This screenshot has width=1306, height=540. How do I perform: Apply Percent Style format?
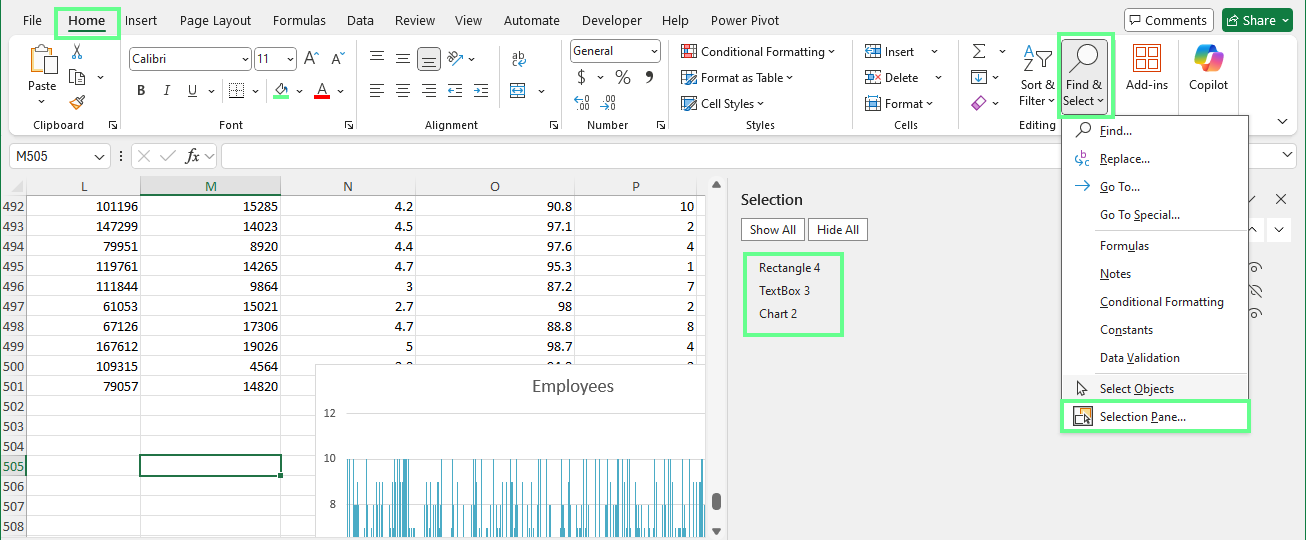click(622, 77)
